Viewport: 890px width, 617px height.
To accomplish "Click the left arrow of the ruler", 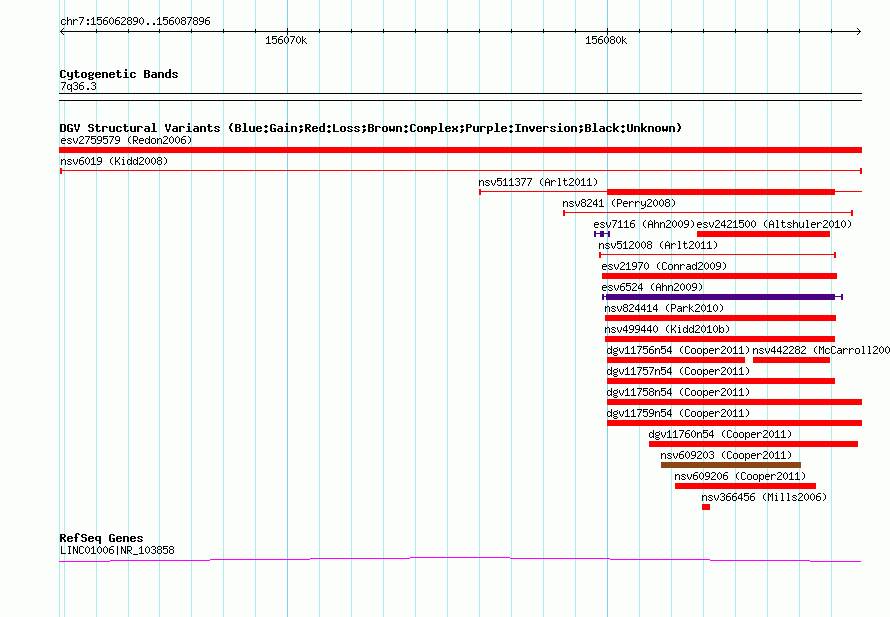I will 62,32.
